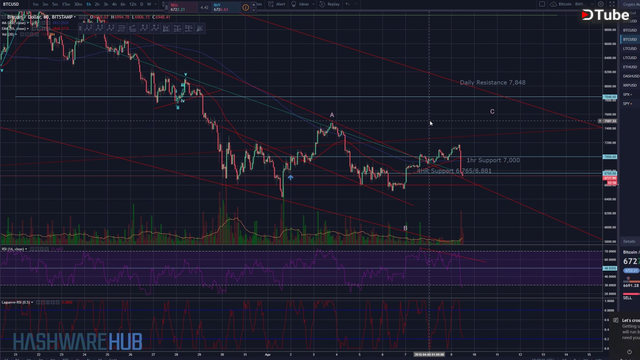The height and width of the screenshot is (360, 640).
Task: Select first zigzag pattern tool in floating toolbar
Action: click(89, 28)
